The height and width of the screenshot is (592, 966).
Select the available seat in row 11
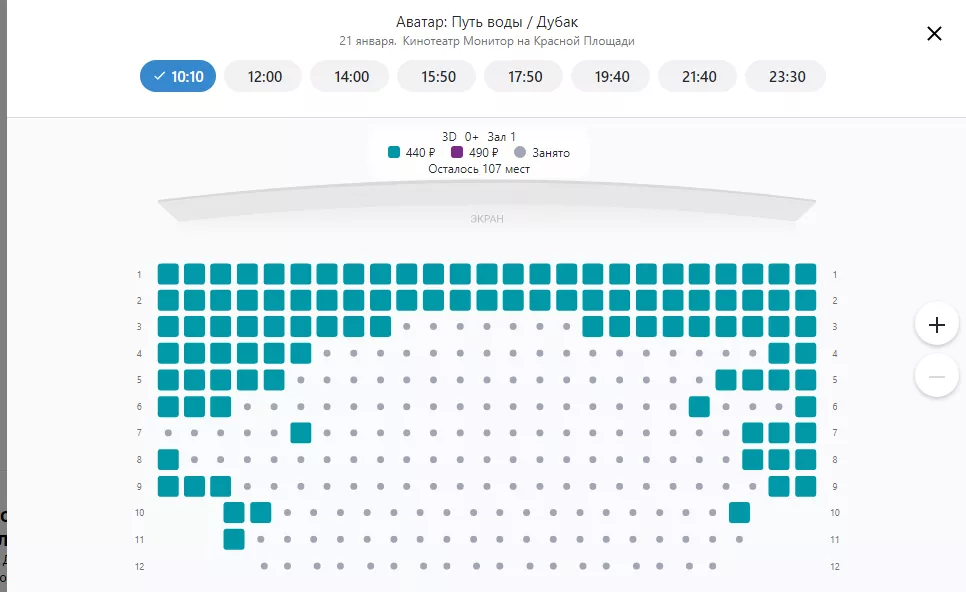pos(234,539)
